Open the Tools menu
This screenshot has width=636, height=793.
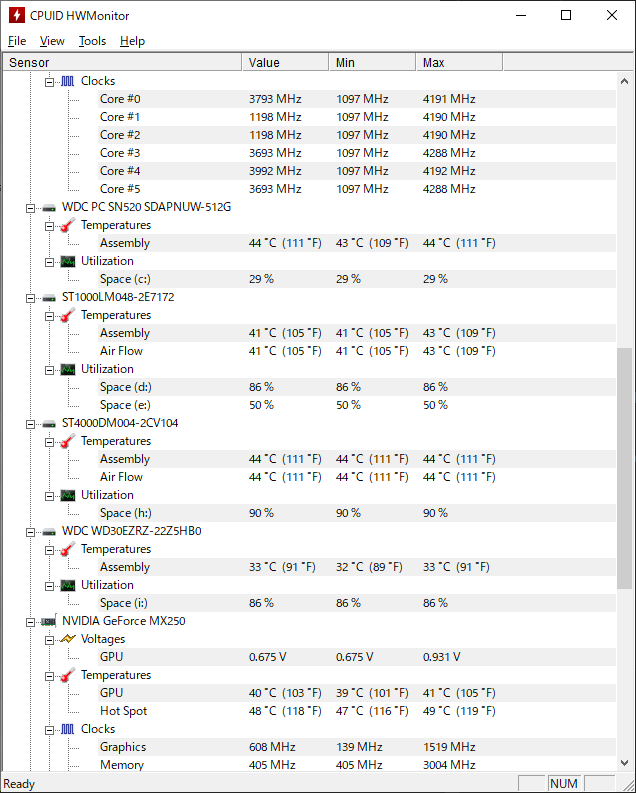92,41
